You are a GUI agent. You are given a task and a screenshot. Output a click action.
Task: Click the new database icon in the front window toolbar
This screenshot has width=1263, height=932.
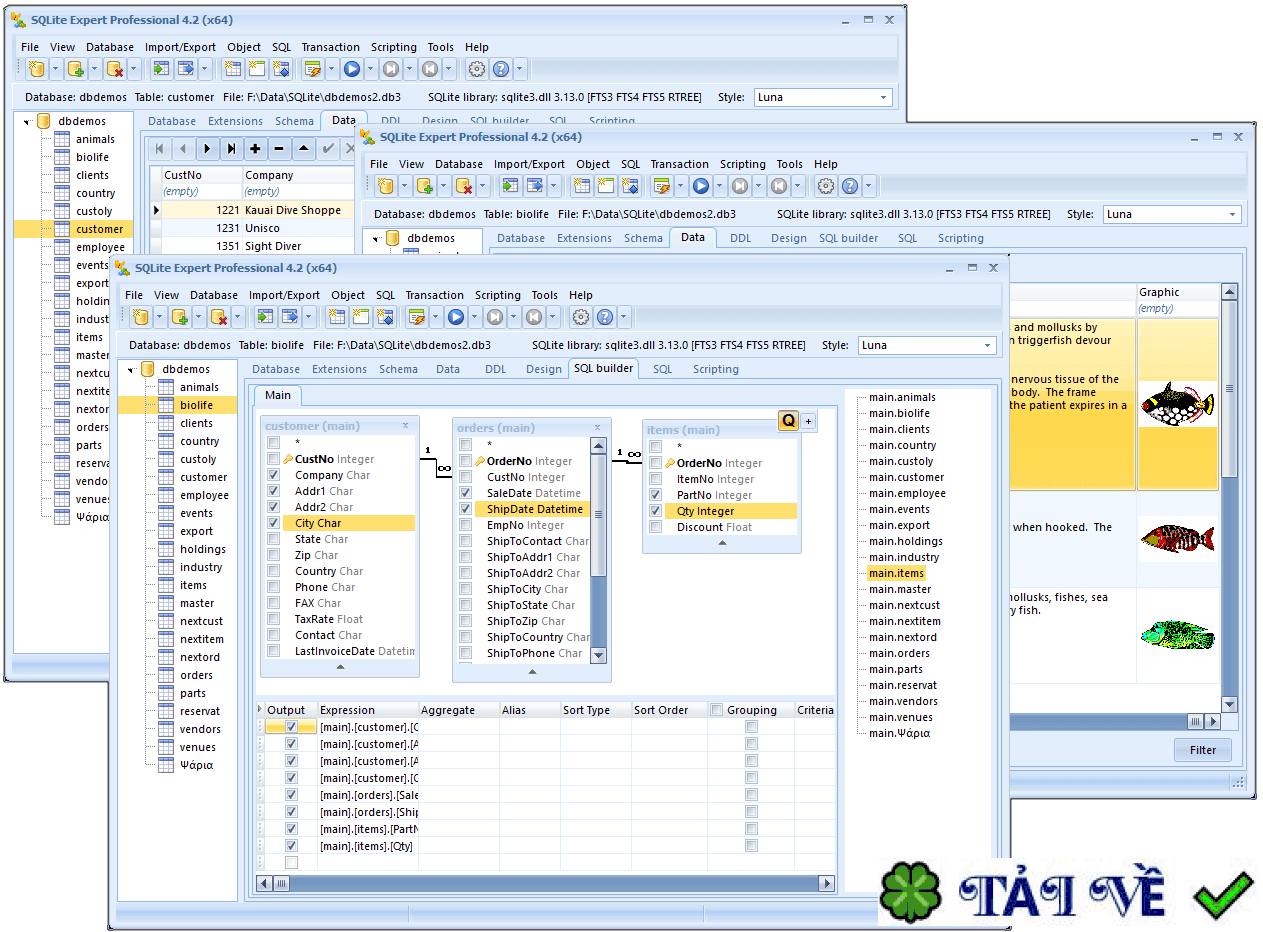[x=141, y=317]
